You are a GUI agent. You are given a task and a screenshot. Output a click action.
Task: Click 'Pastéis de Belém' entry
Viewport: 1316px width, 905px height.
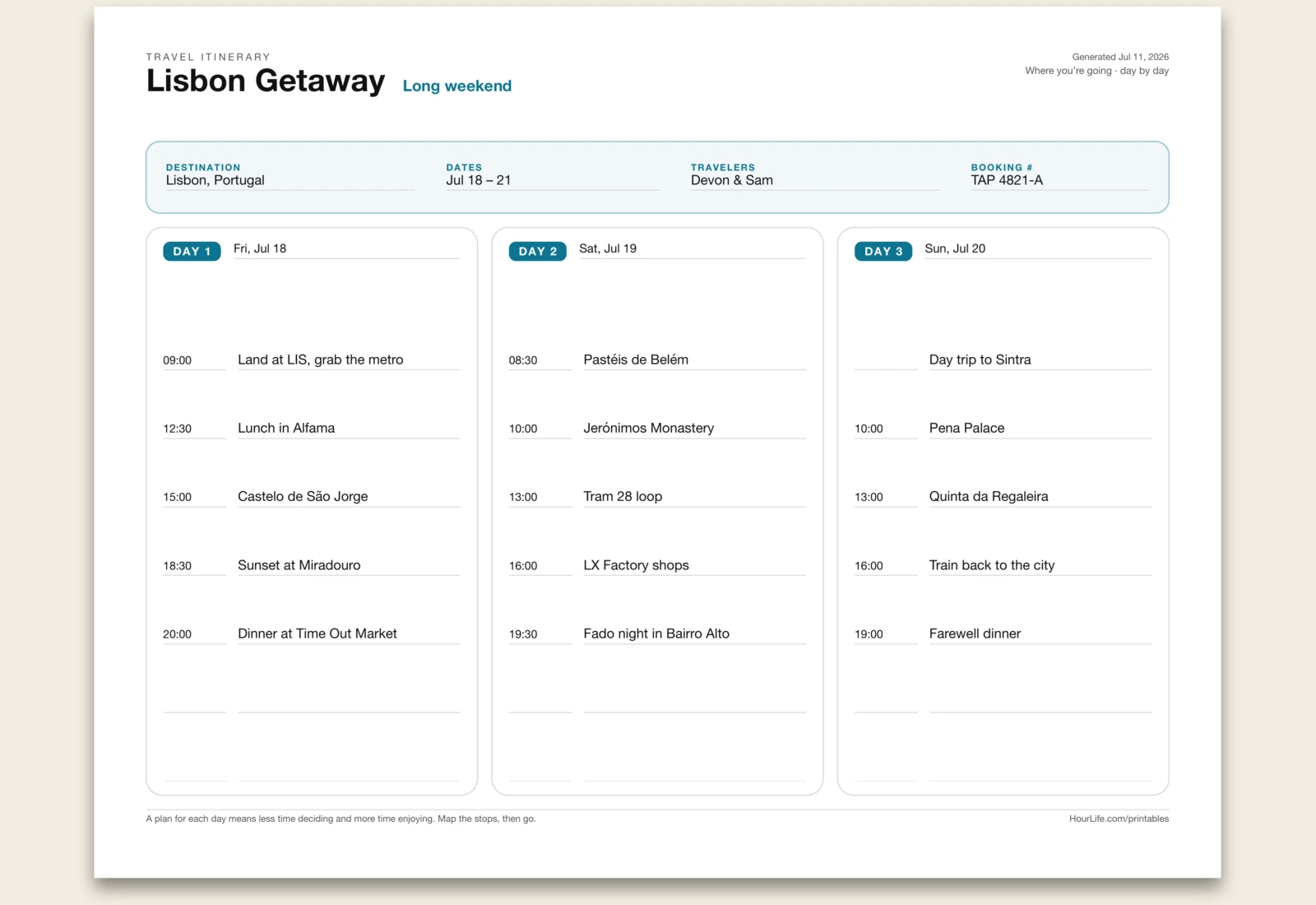click(x=636, y=360)
